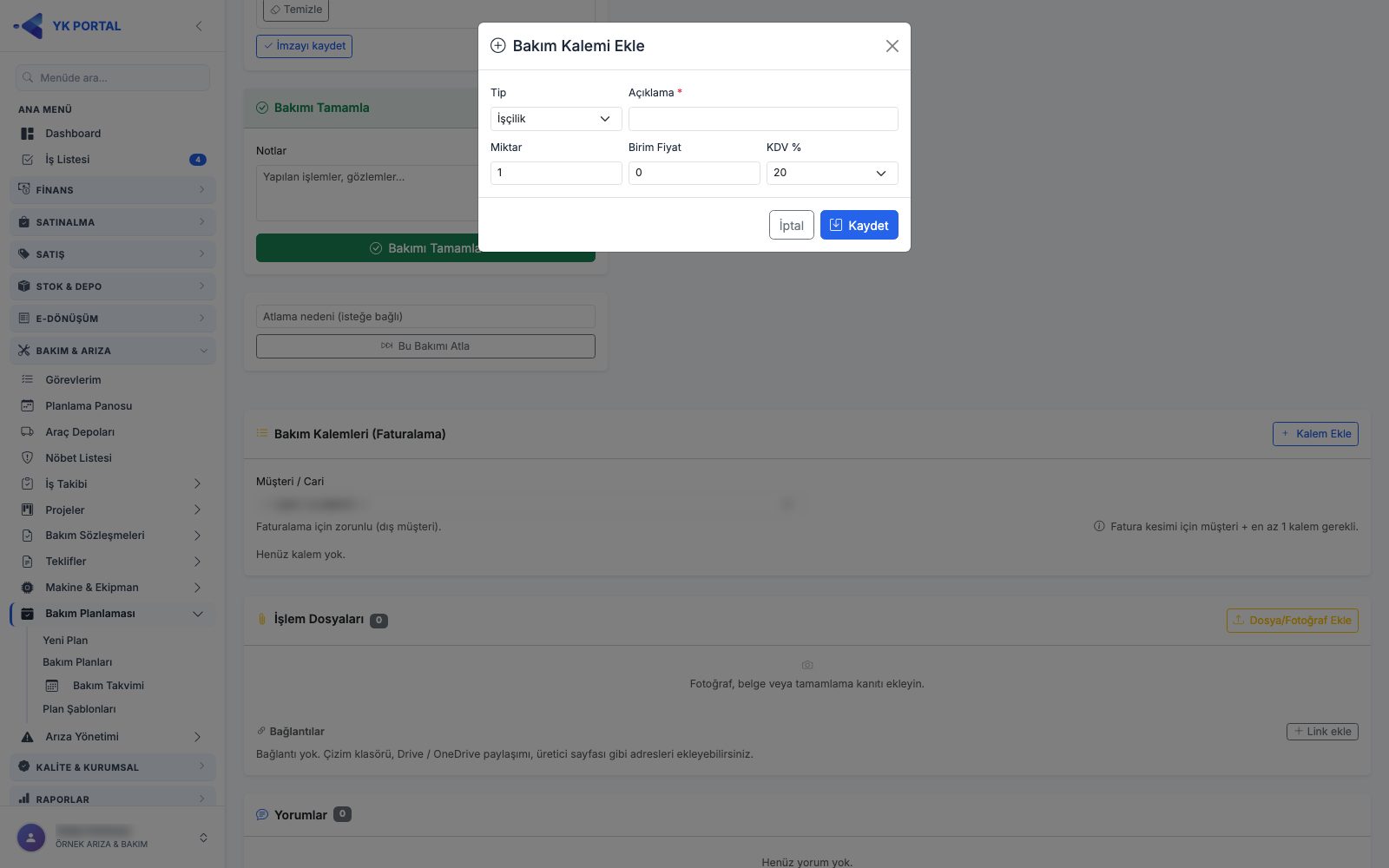The height and width of the screenshot is (868, 1389).
Task: Click the Bu Bakımı Atla button
Action: tap(425, 346)
